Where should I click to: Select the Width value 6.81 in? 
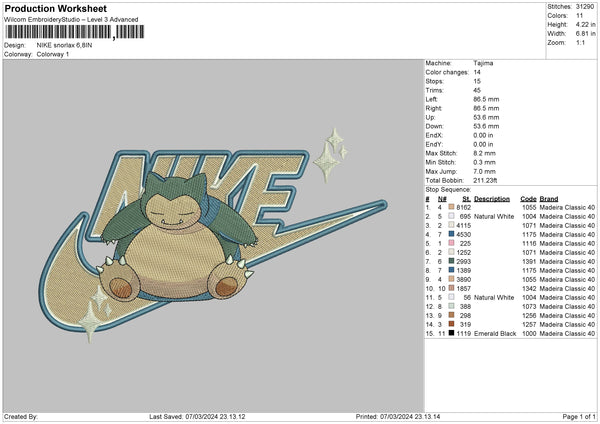pos(585,34)
